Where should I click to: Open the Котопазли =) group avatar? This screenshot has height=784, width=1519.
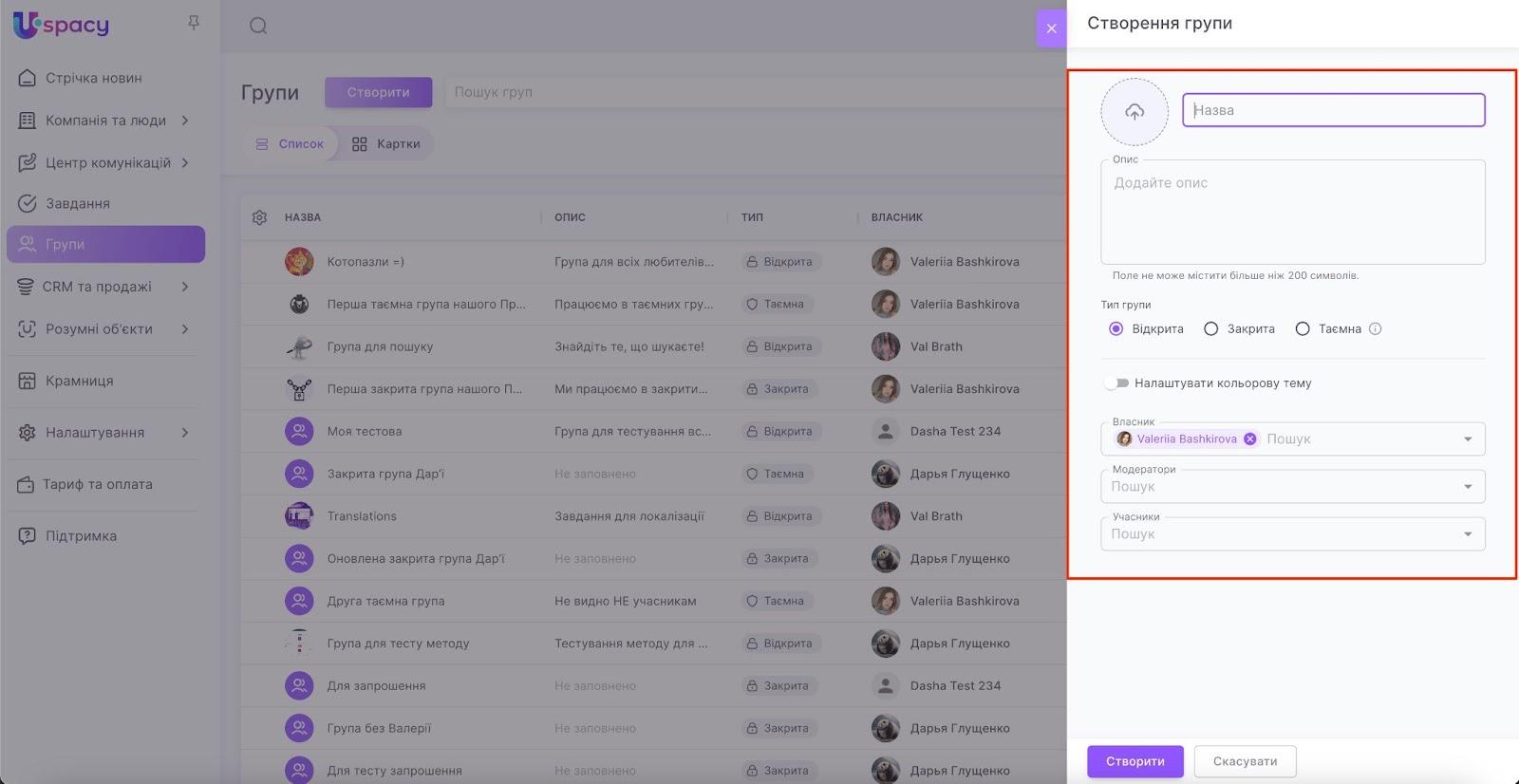(x=299, y=262)
